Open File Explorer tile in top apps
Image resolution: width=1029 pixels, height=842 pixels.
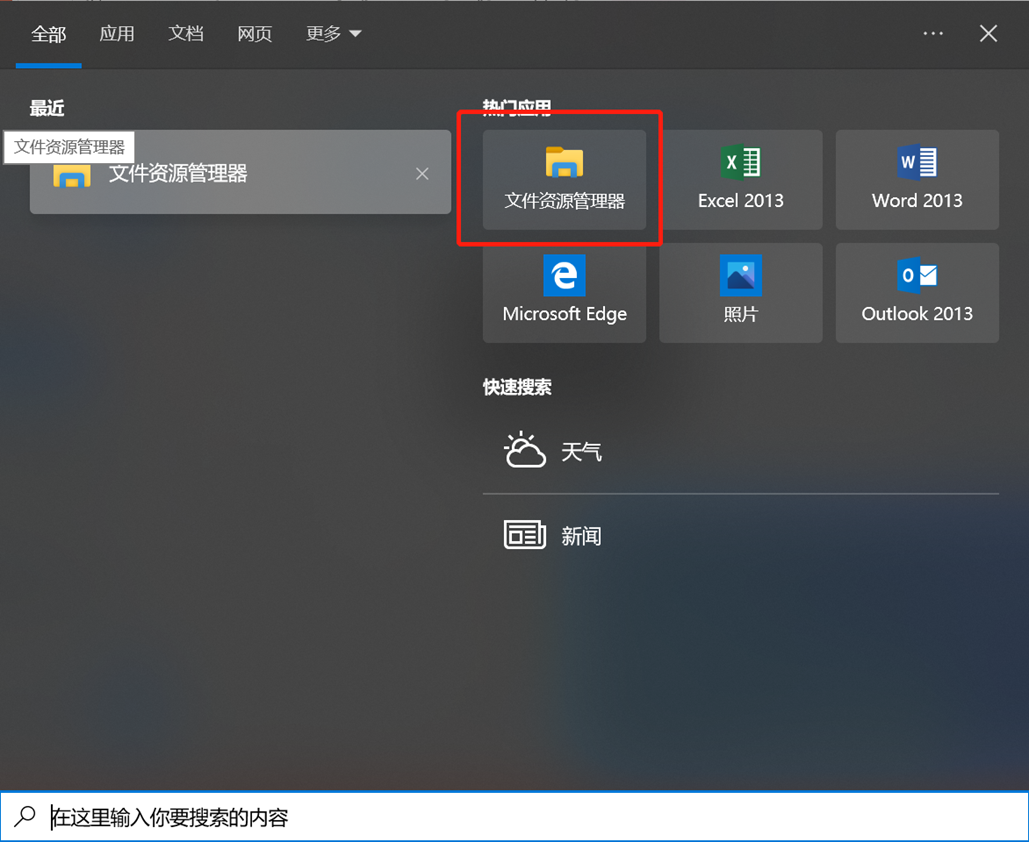tap(564, 179)
